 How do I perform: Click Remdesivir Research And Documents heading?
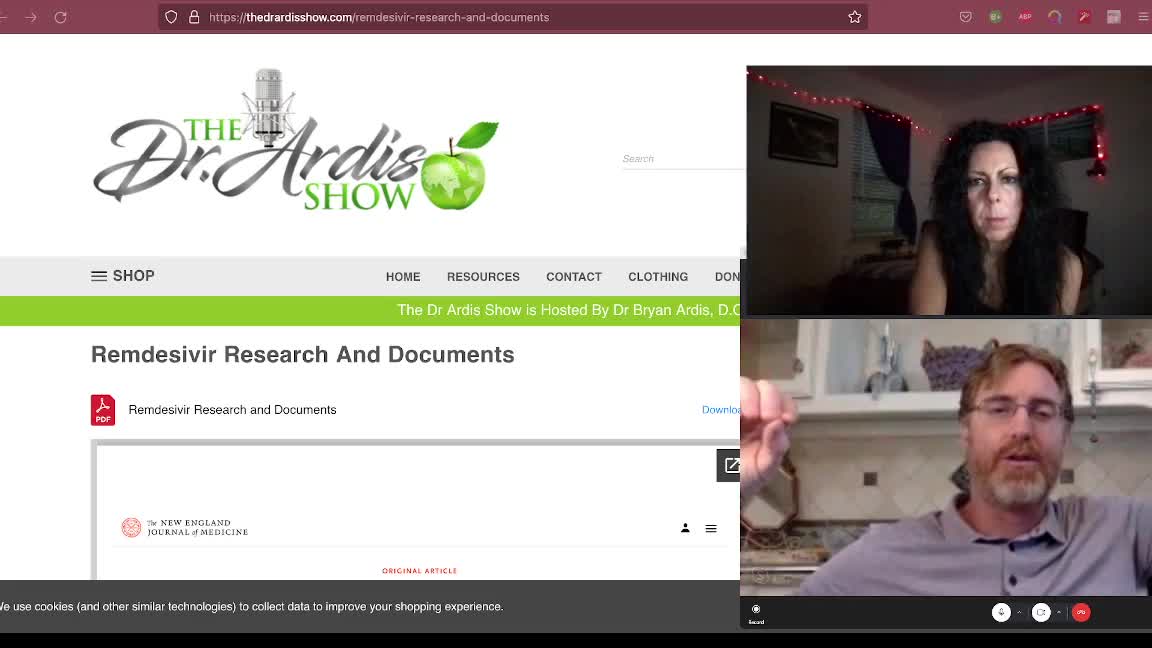click(302, 355)
